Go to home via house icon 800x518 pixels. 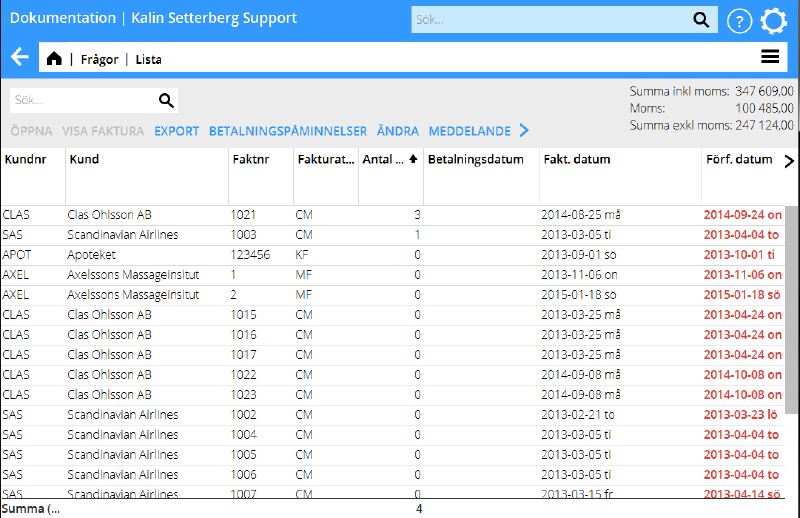(x=54, y=59)
